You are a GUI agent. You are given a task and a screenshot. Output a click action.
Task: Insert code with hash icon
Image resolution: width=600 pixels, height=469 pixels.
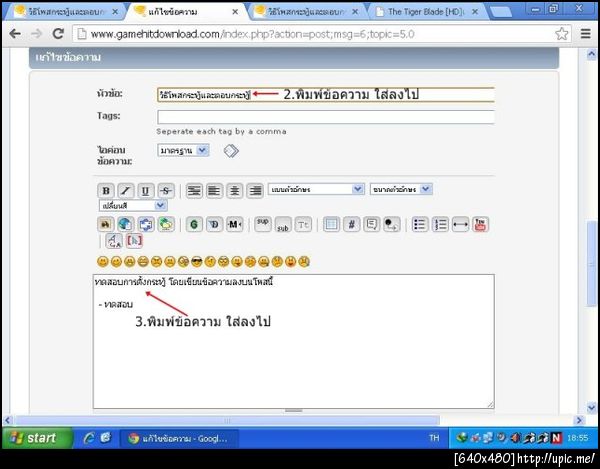pos(351,224)
